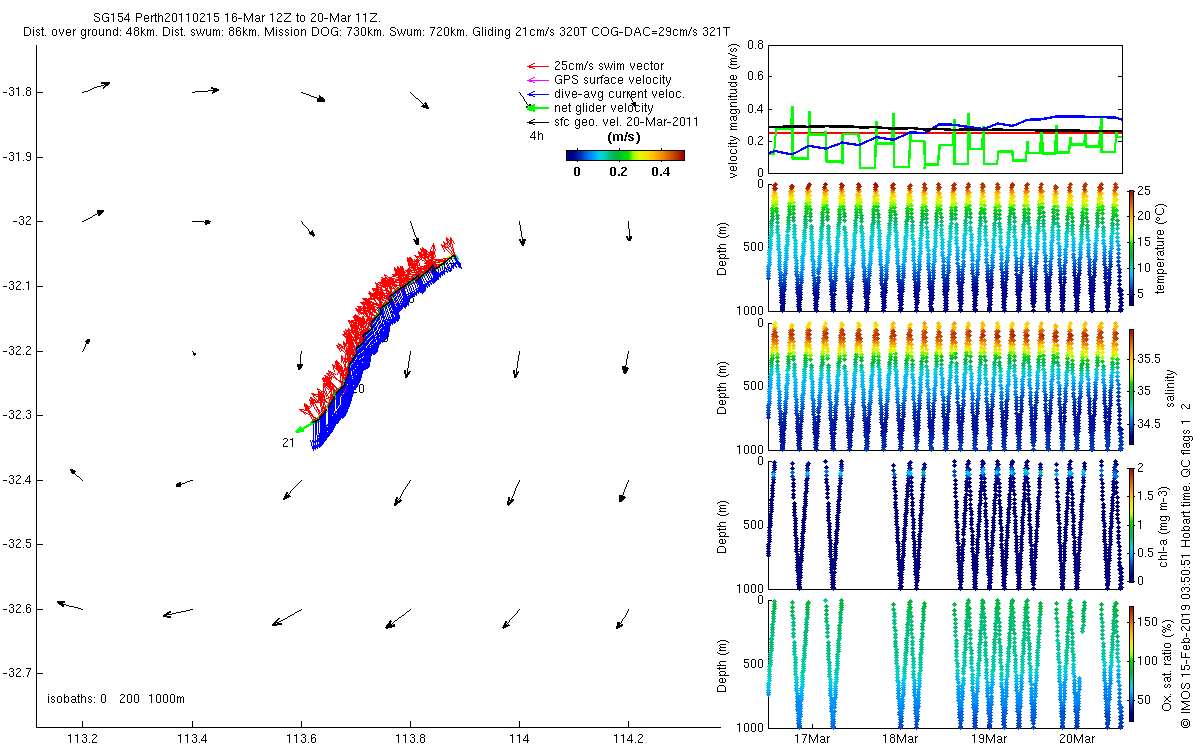Select the 'net glider velocity' legend label
The image size is (1200, 750).
603,108
